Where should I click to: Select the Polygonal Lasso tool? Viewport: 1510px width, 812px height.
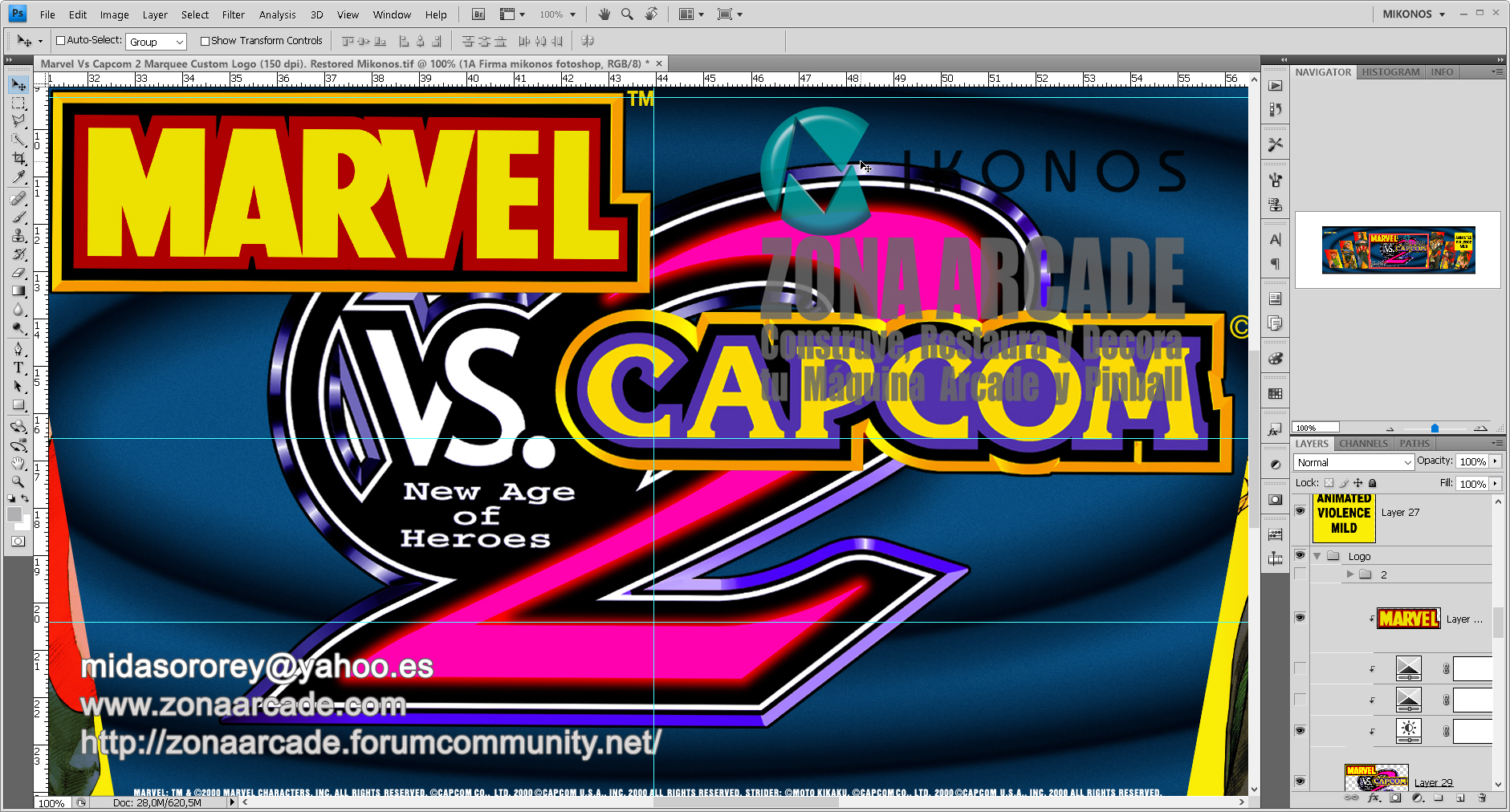(18, 121)
